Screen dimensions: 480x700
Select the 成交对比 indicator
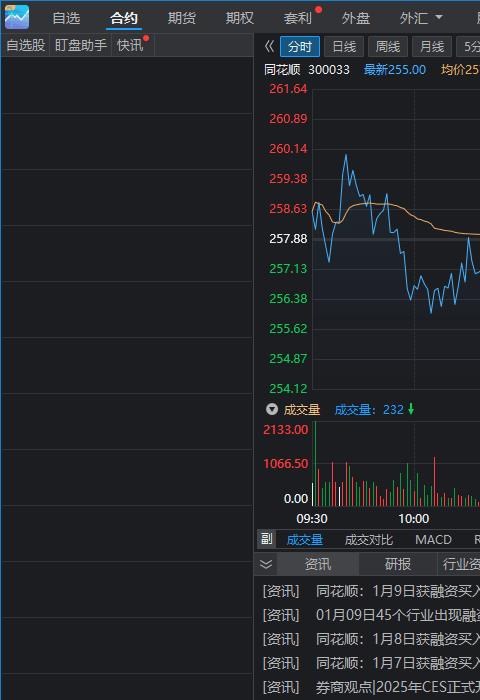coord(368,539)
